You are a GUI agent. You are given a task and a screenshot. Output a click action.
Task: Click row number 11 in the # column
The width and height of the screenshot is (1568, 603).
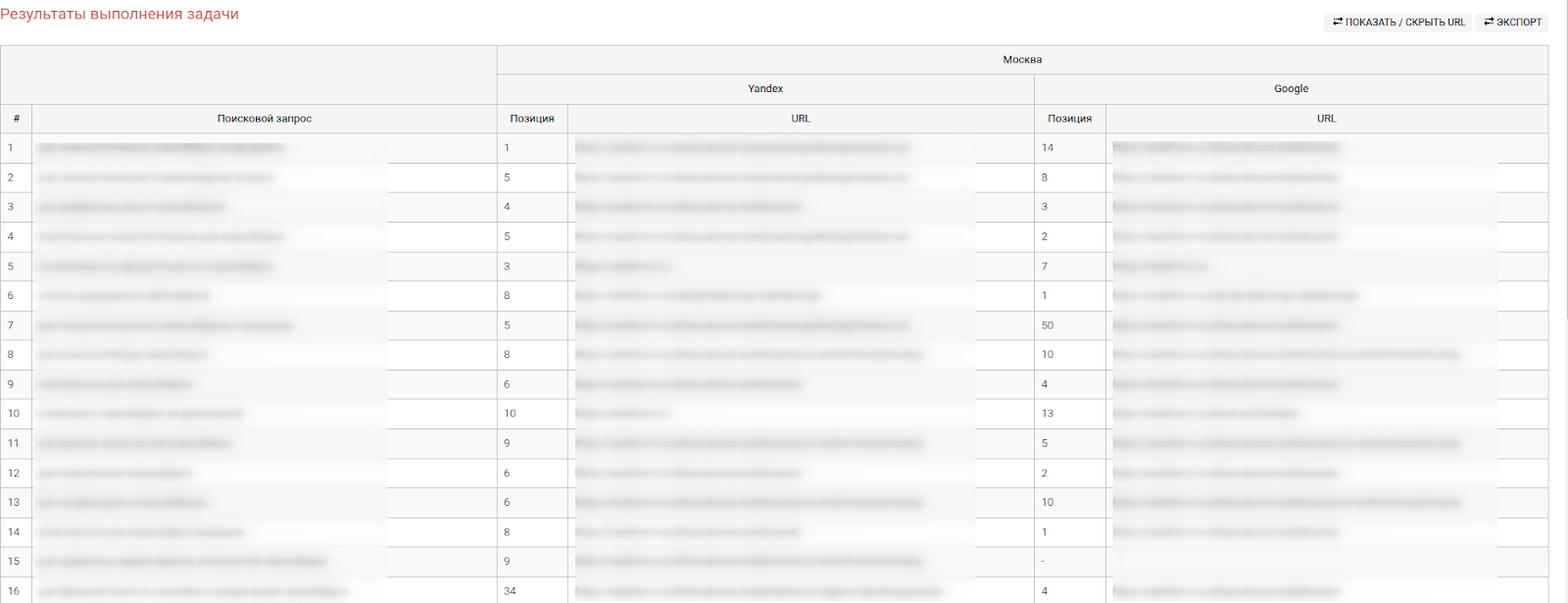pyautogui.click(x=14, y=443)
